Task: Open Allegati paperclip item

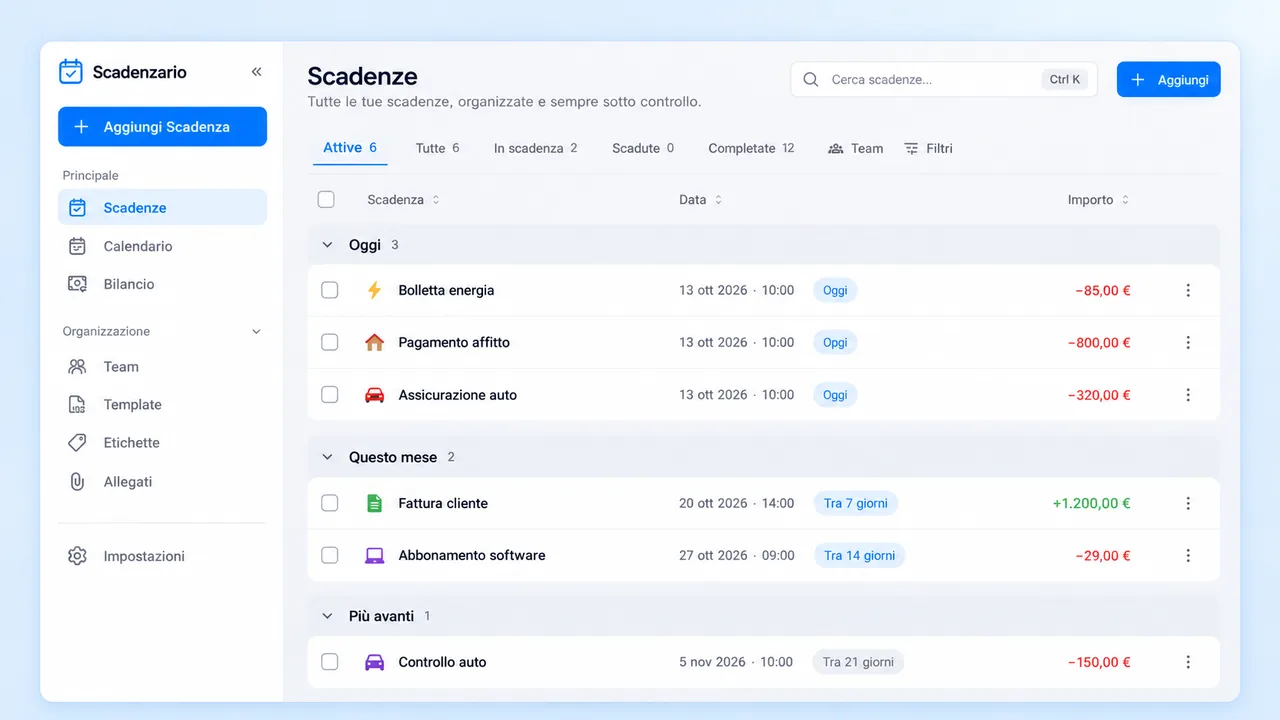Action: coord(162,482)
